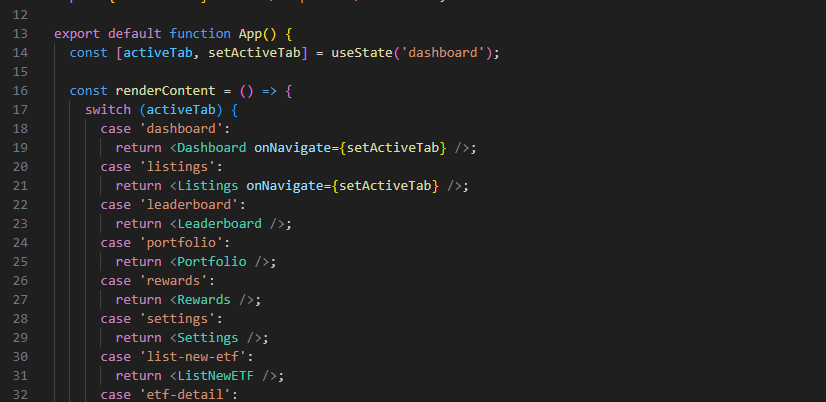Screen dimensions: 826x402
Task: Click line number 29 in the gutter
Action: pos(19,337)
